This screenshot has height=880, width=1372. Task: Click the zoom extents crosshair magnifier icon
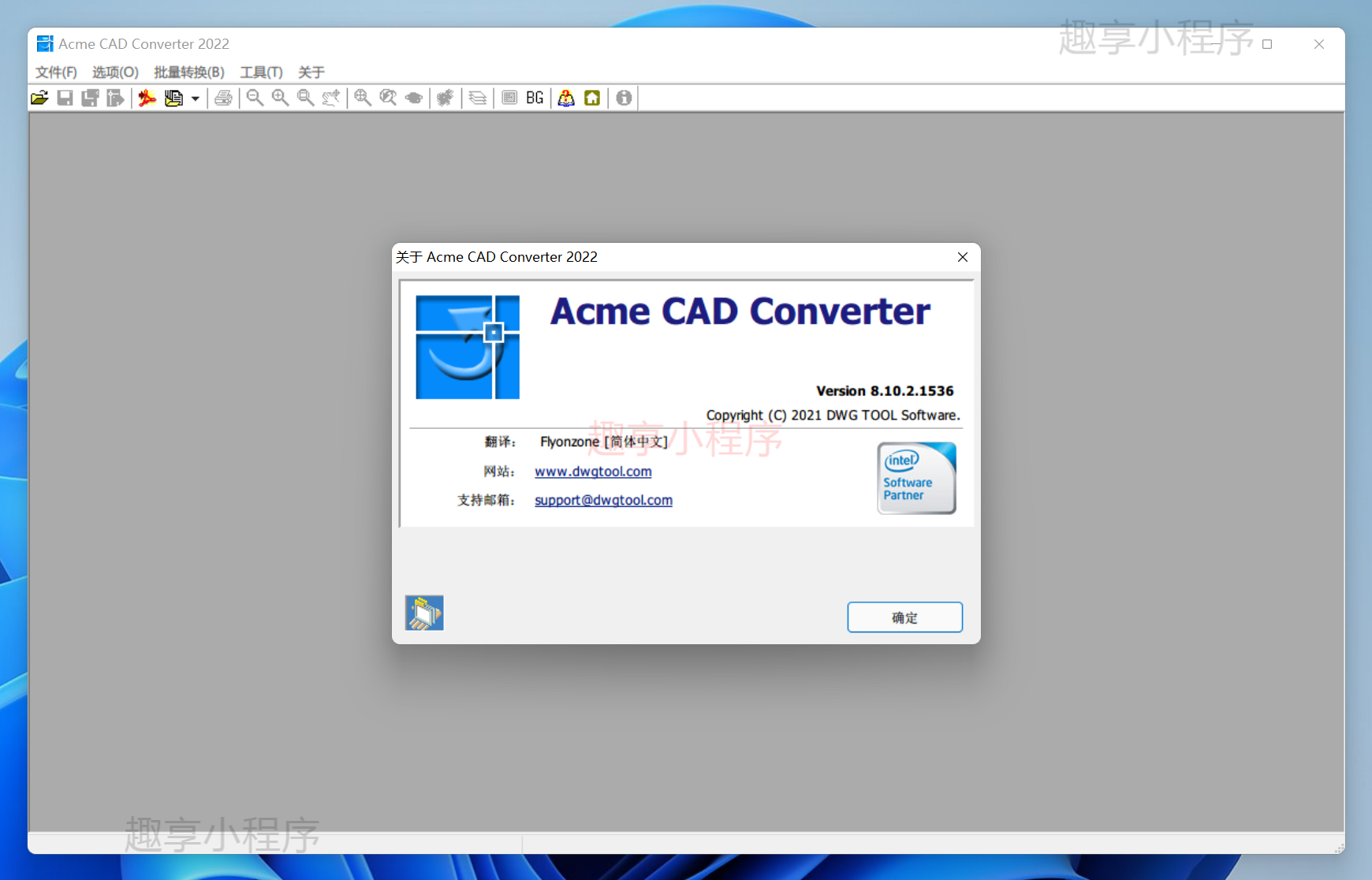363,98
